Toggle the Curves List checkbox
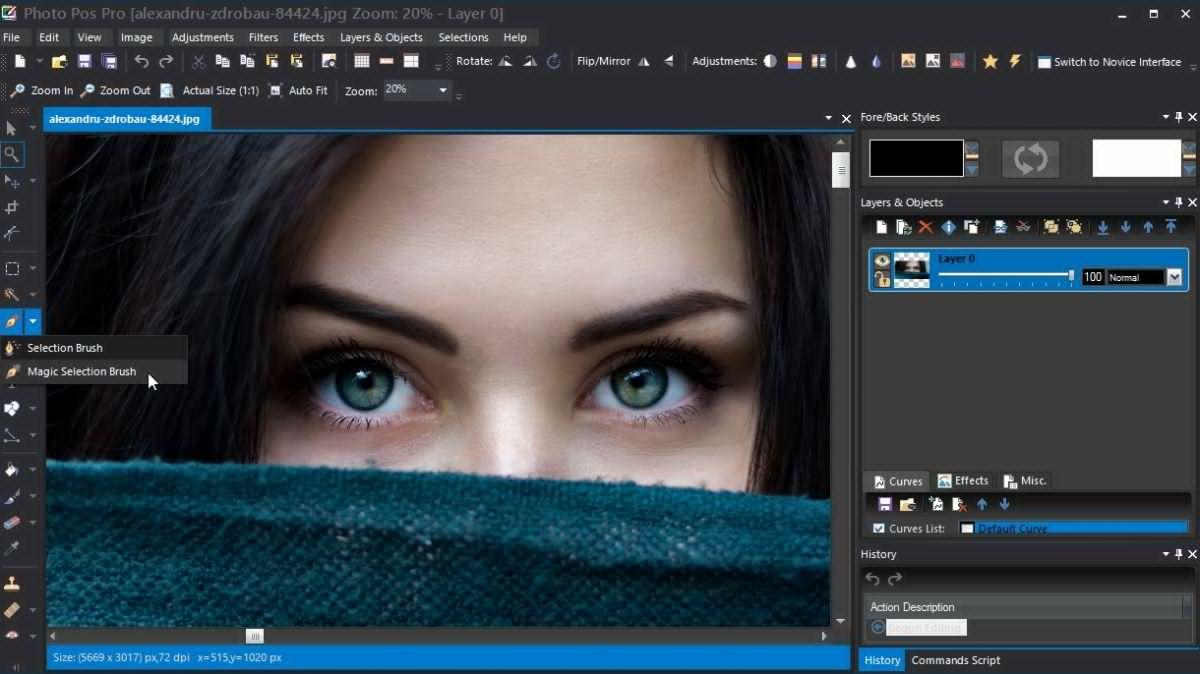1200x674 pixels. coord(878,528)
